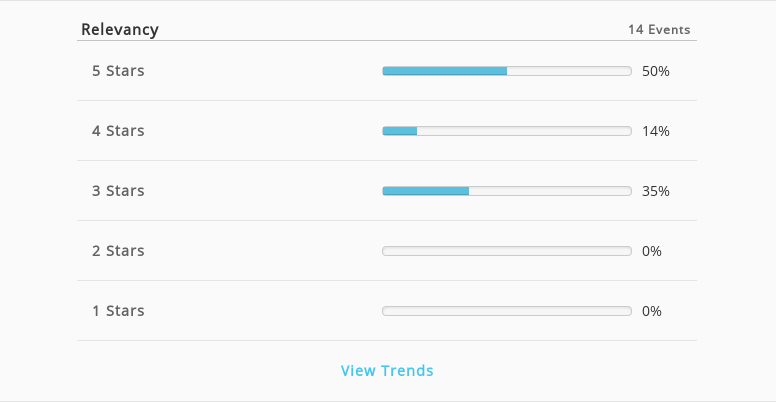Click the 0% value for 1 Stars
Image resolution: width=776 pixels, height=402 pixels.
[652, 311]
